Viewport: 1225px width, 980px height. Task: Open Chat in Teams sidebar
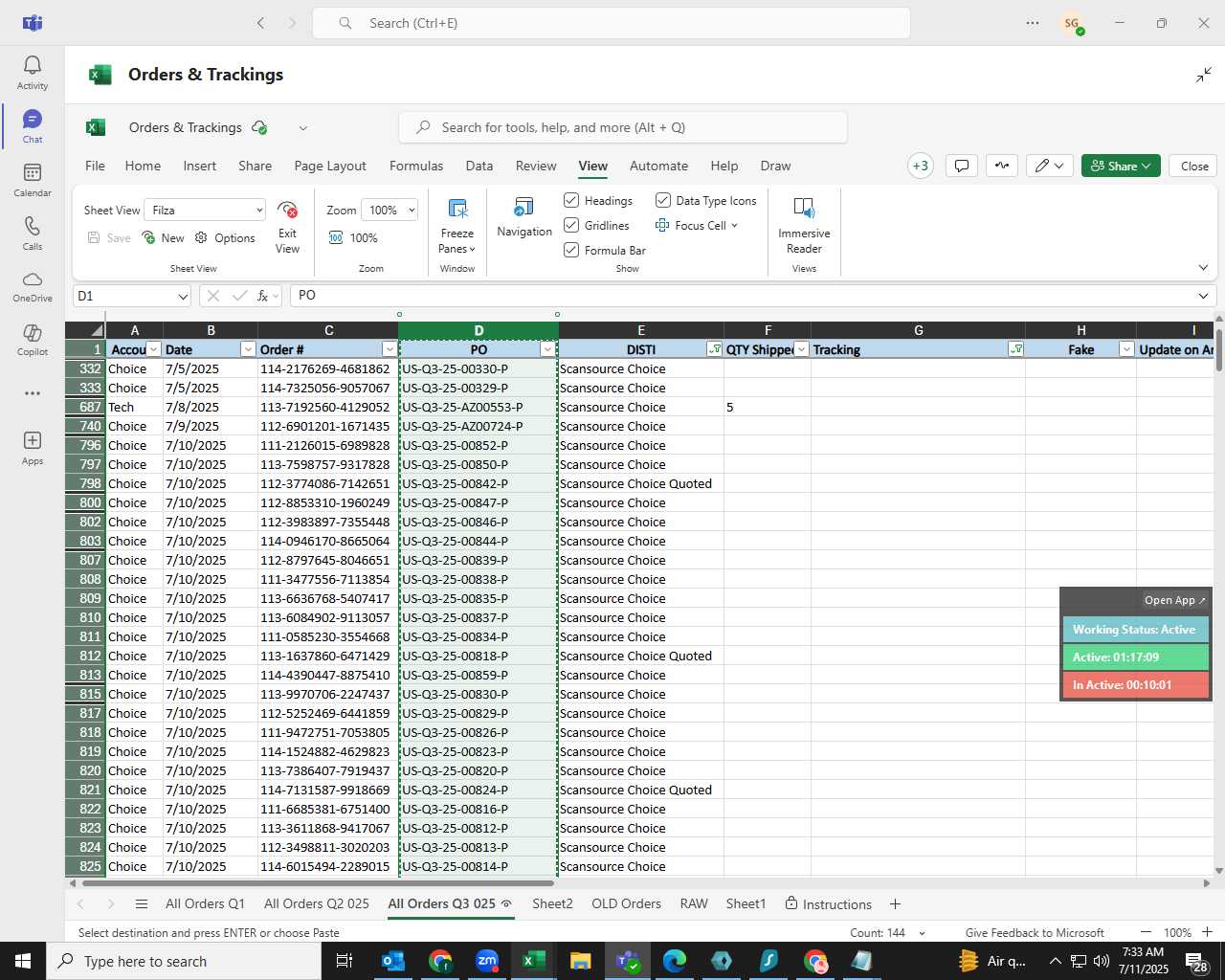click(33, 126)
